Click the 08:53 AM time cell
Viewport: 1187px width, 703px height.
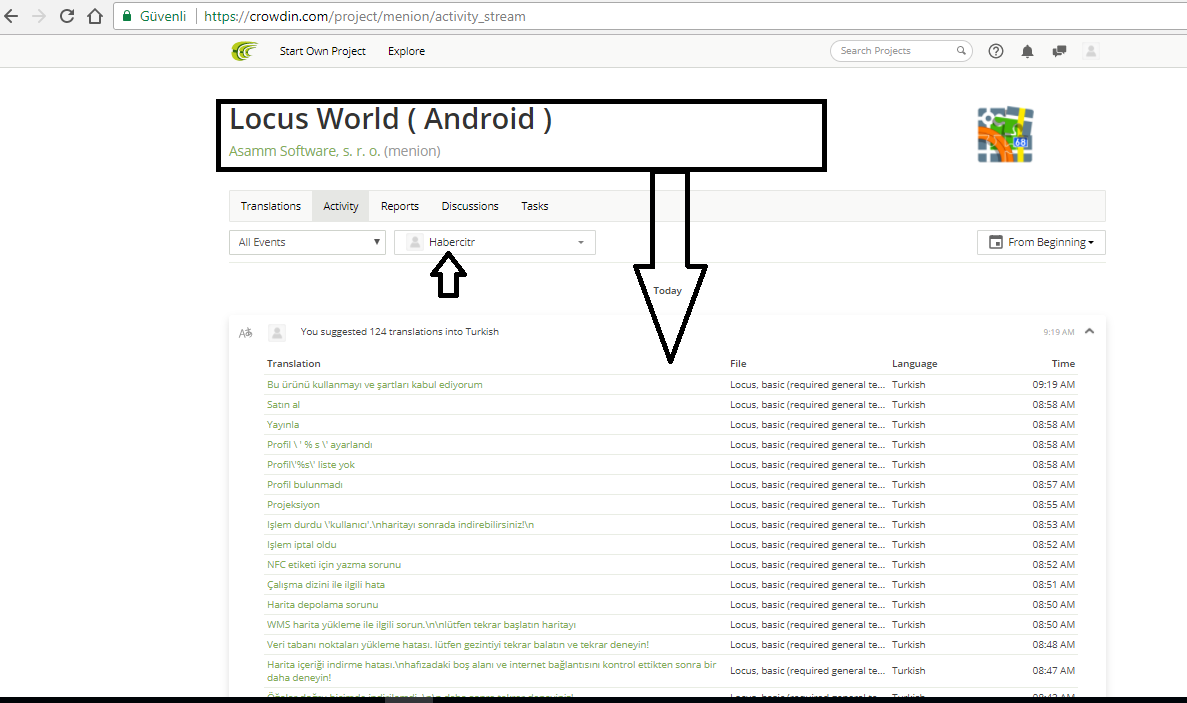coord(1053,524)
